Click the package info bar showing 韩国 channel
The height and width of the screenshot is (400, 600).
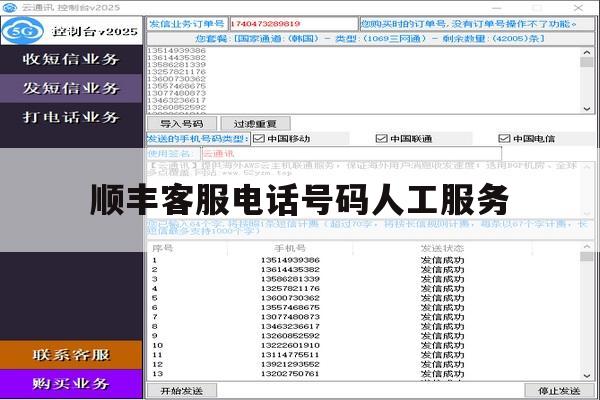click(x=370, y=39)
